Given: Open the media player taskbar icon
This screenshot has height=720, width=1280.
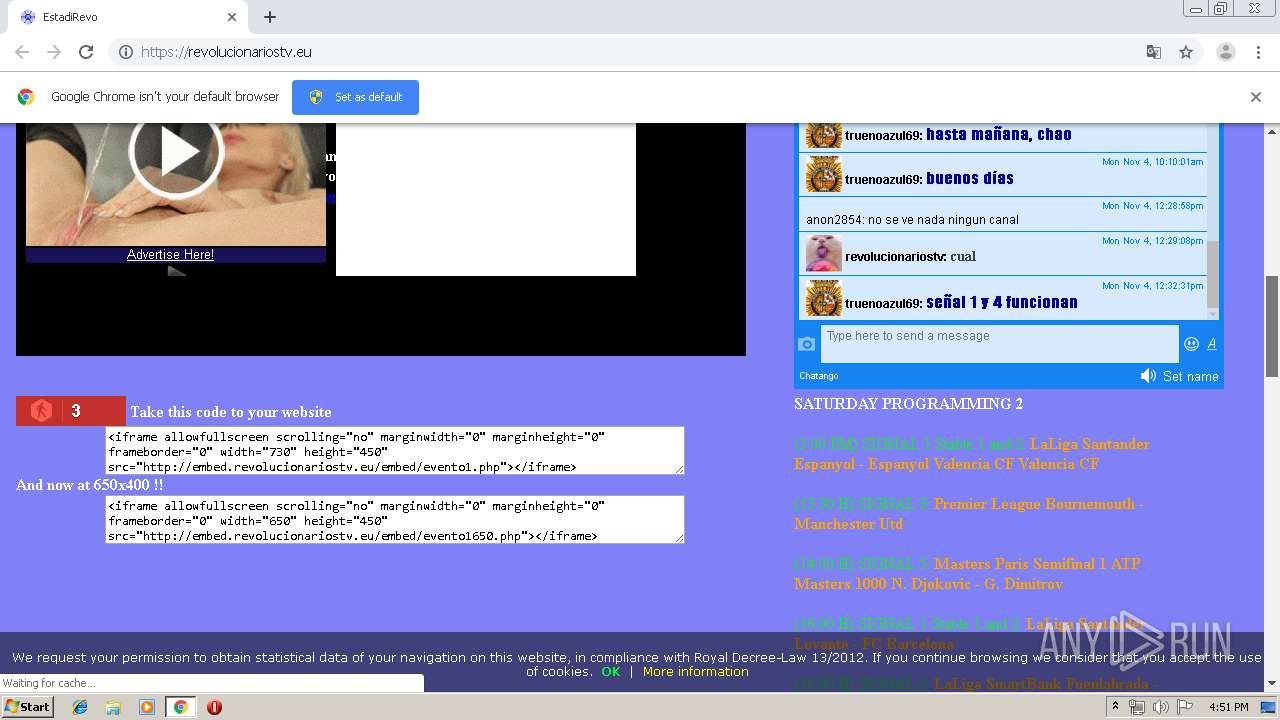Looking at the screenshot, I should [x=147, y=707].
